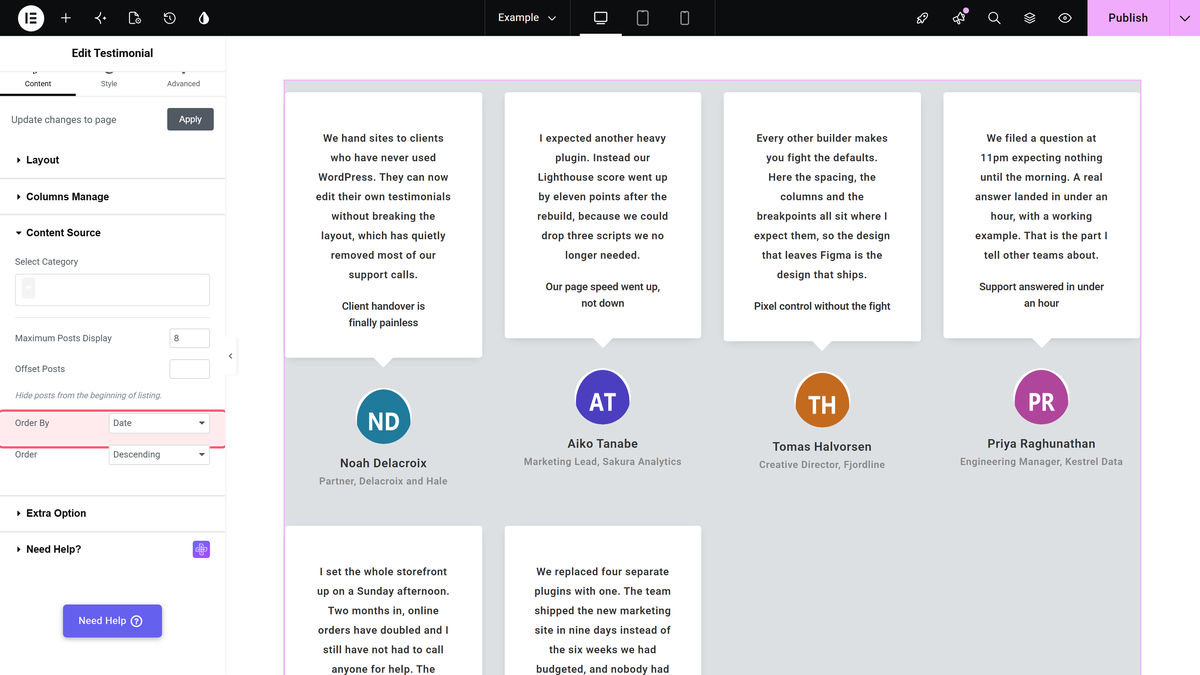Open the page settings document icon
The image size is (1200, 675).
[x=135, y=18]
